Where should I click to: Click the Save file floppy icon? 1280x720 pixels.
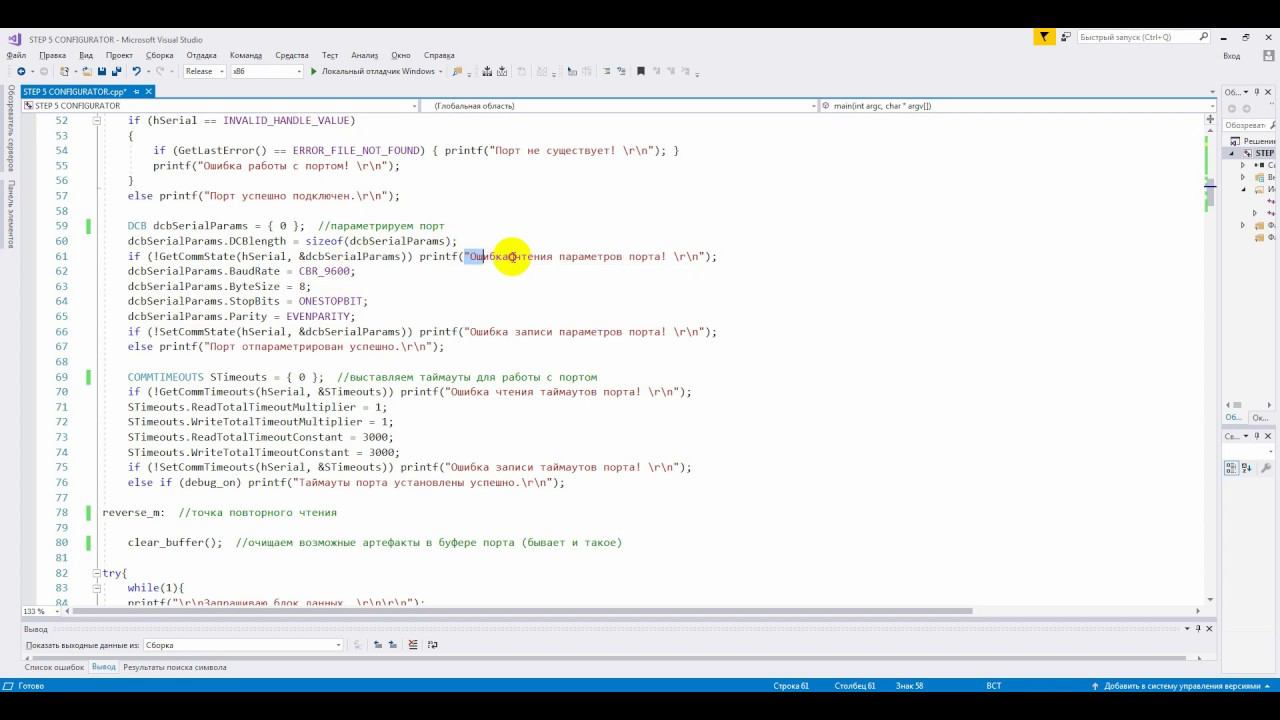pyautogui.click(x=102, y=72)
